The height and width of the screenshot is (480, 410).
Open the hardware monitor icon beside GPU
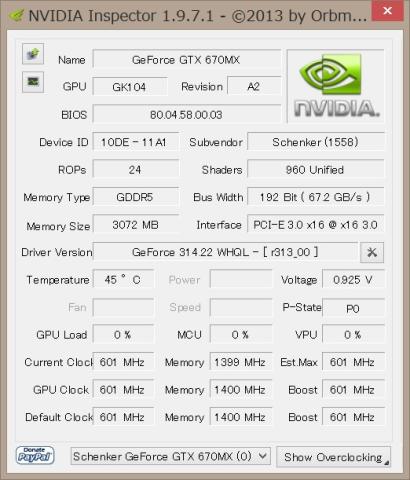click(33, 82)
